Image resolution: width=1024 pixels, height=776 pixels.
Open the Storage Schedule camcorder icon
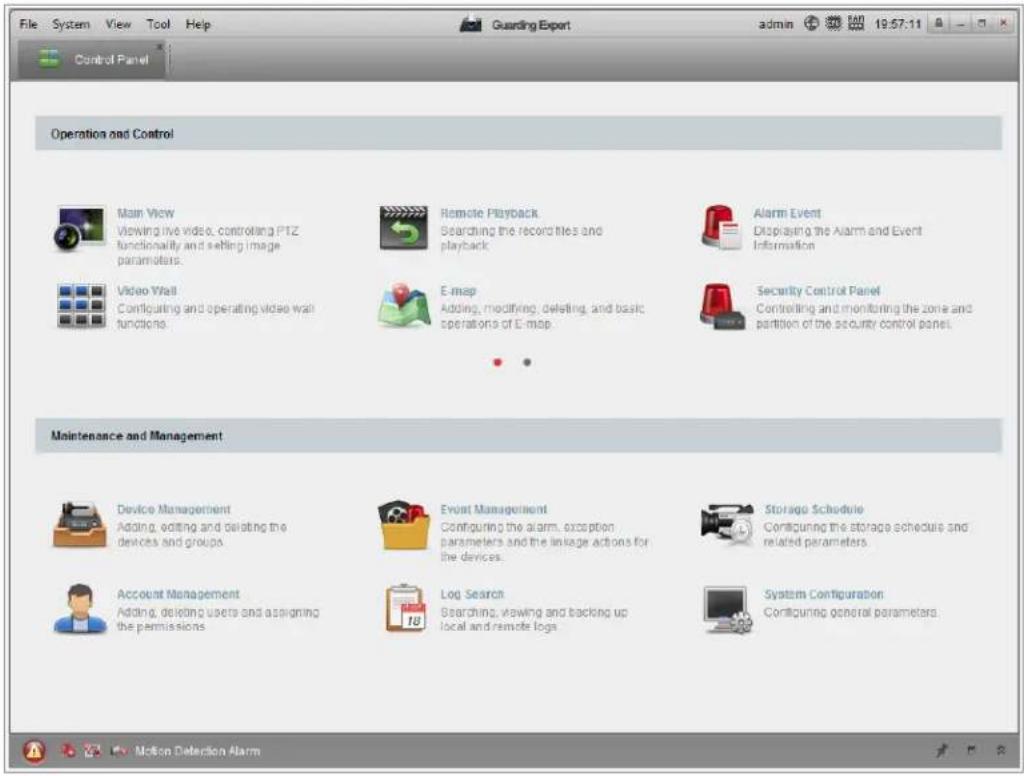(727, 524)
